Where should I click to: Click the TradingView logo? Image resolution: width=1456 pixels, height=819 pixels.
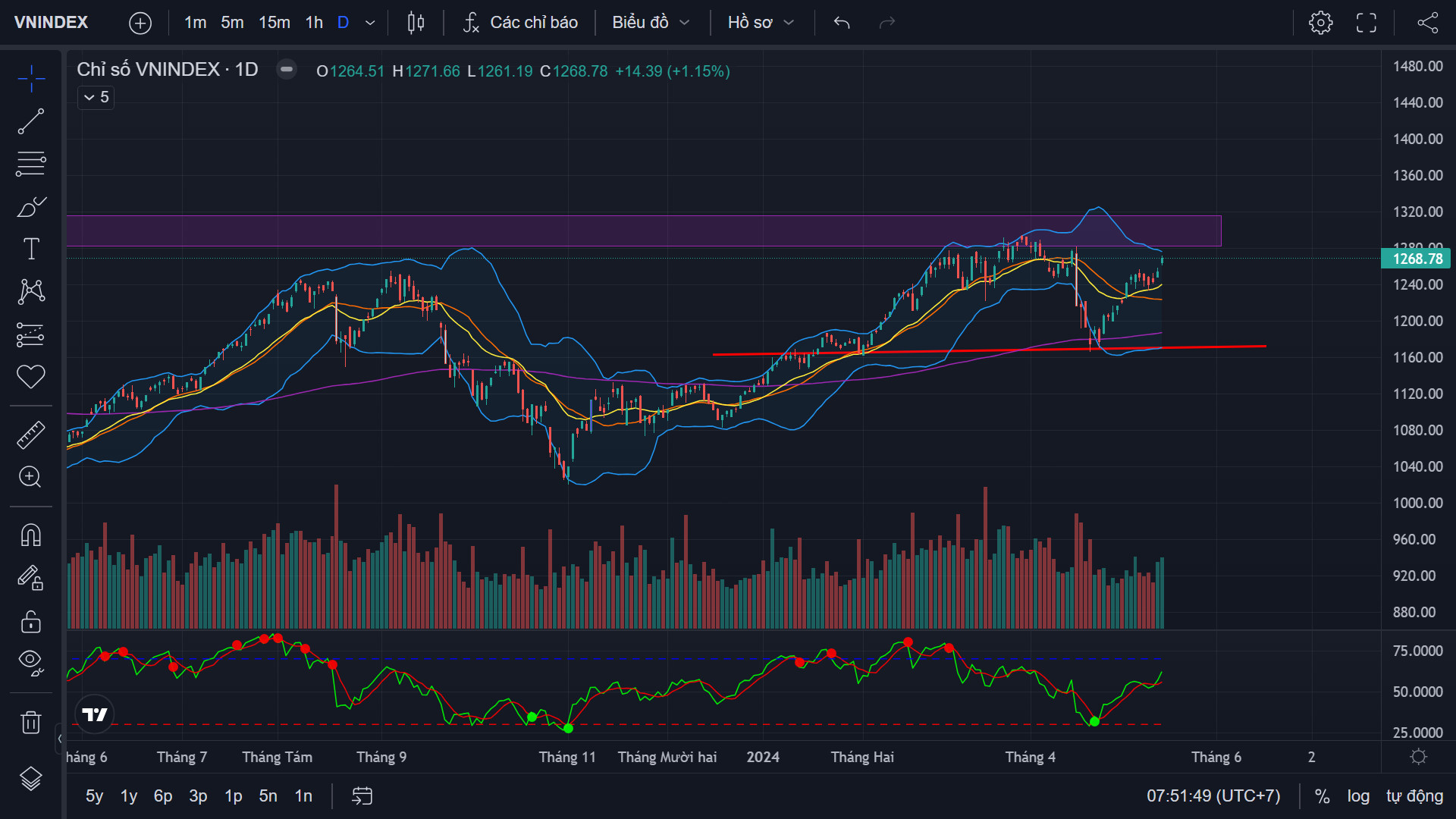(x=95, y=714)
